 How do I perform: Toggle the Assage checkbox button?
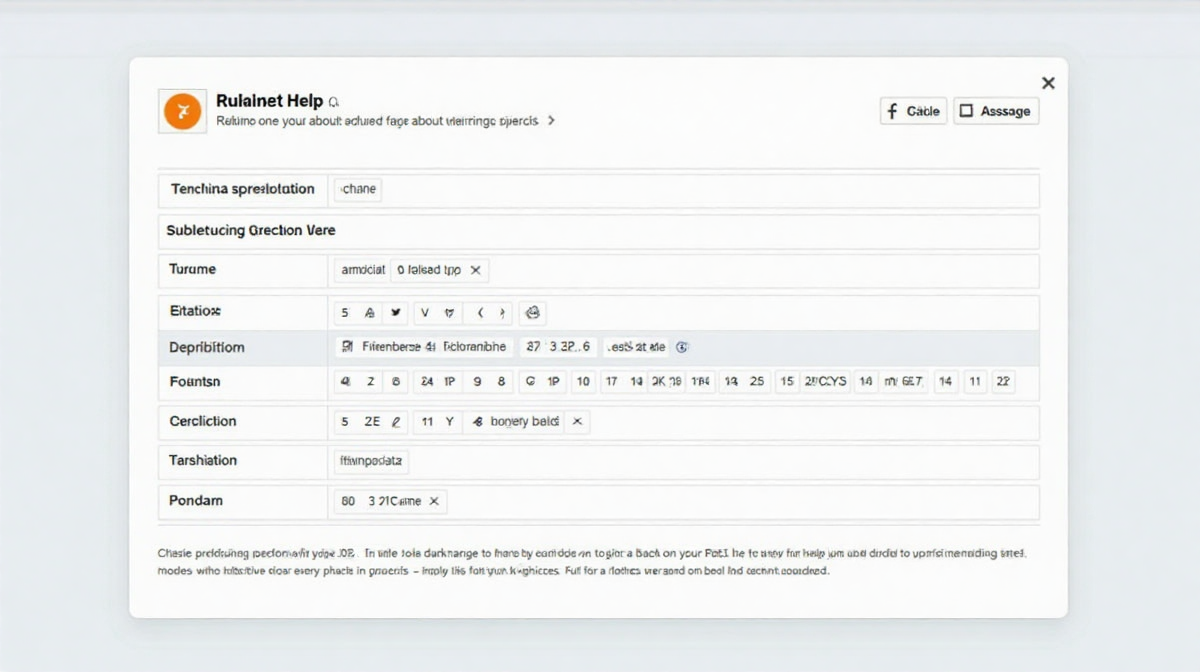pos(996,111)
